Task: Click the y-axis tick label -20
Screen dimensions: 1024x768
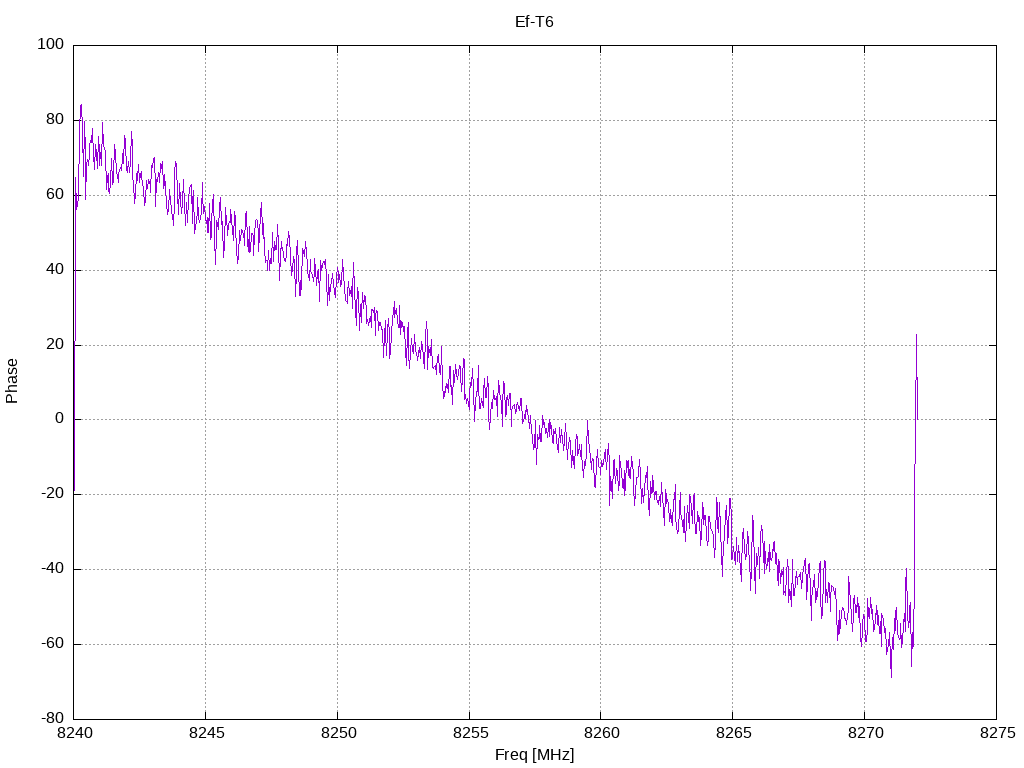Action: [x=52, y=494]
